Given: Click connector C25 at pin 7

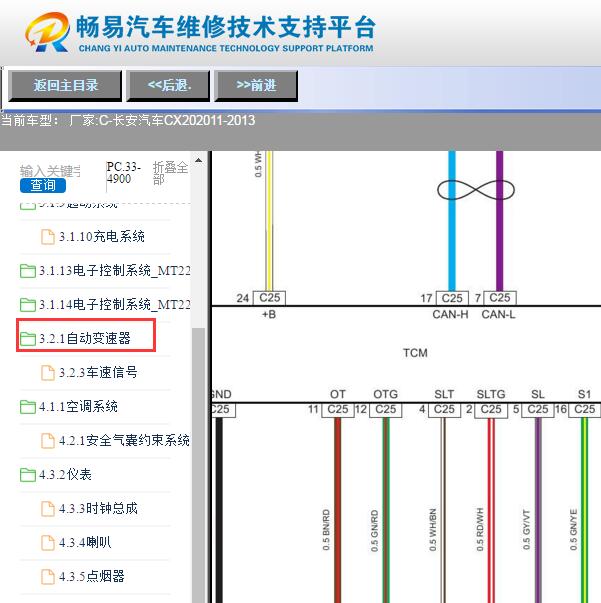Looking at the screenshot, I should [499, 298].
